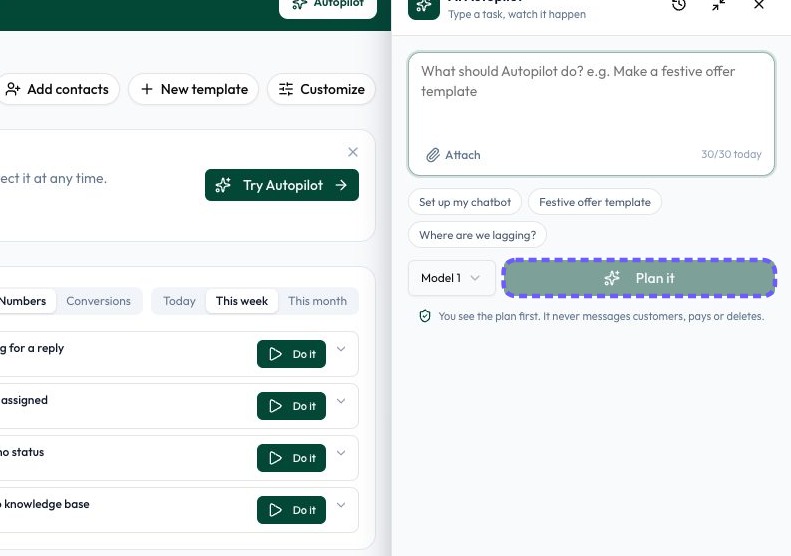The image size is (791, 556).
Task: Choose the Where are we lagging? suggestion
Action: tap(477, 235)
